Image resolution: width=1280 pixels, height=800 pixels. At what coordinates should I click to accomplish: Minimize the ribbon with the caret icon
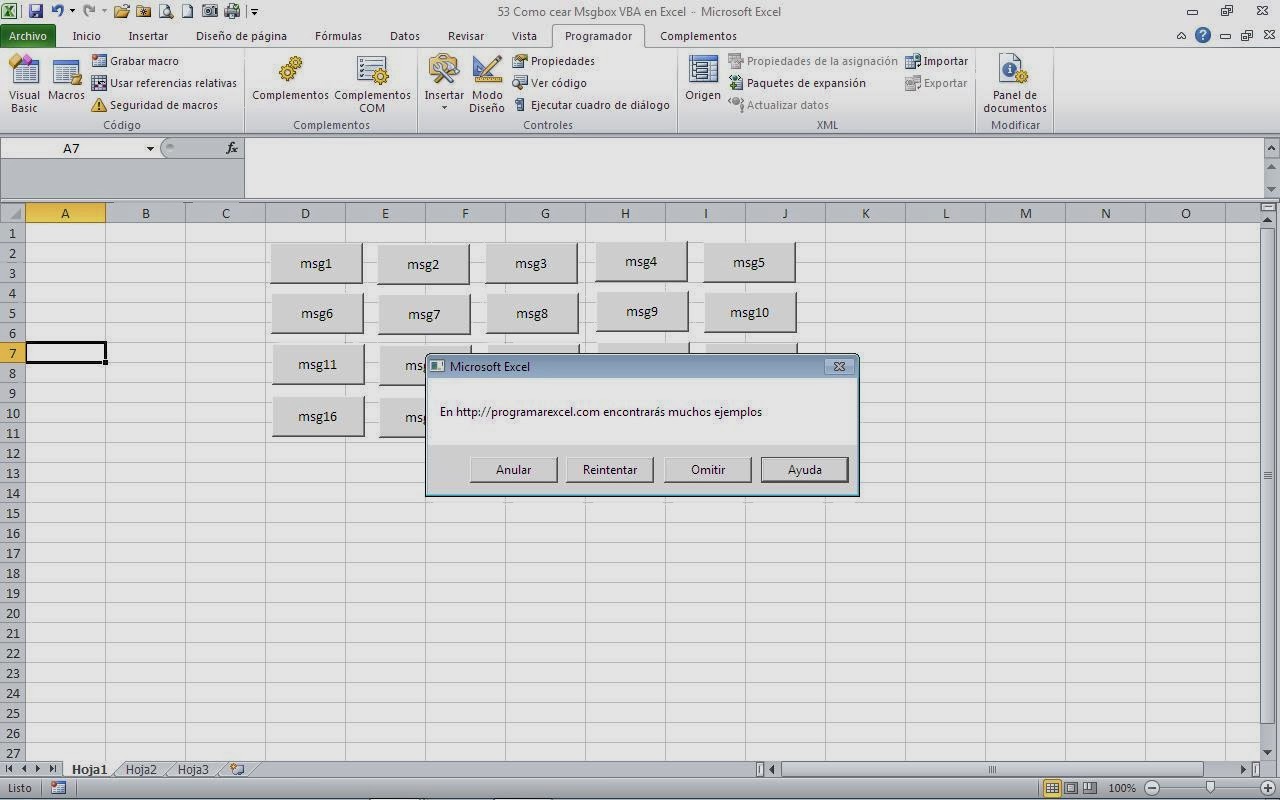pos(1181,35)
